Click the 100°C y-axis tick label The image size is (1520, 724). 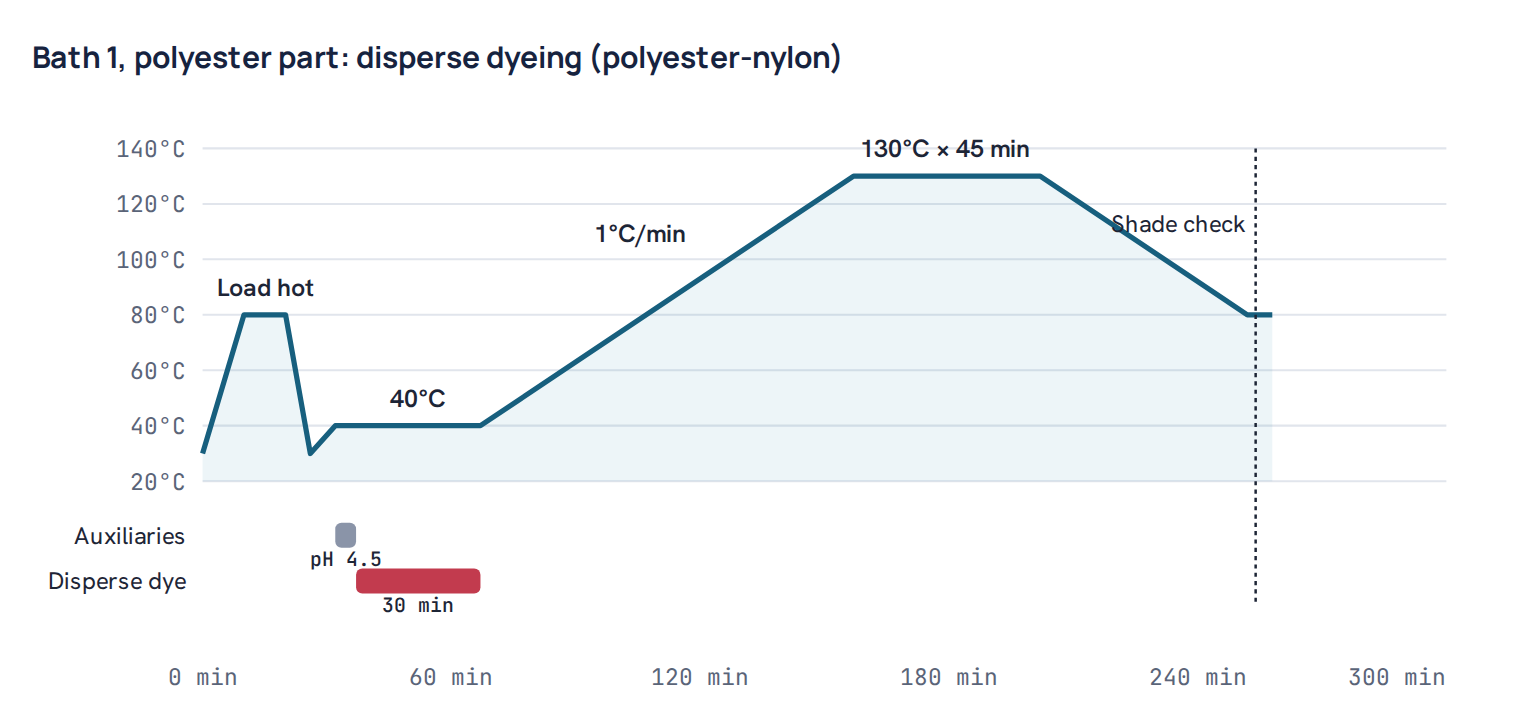tap(150, 260)
